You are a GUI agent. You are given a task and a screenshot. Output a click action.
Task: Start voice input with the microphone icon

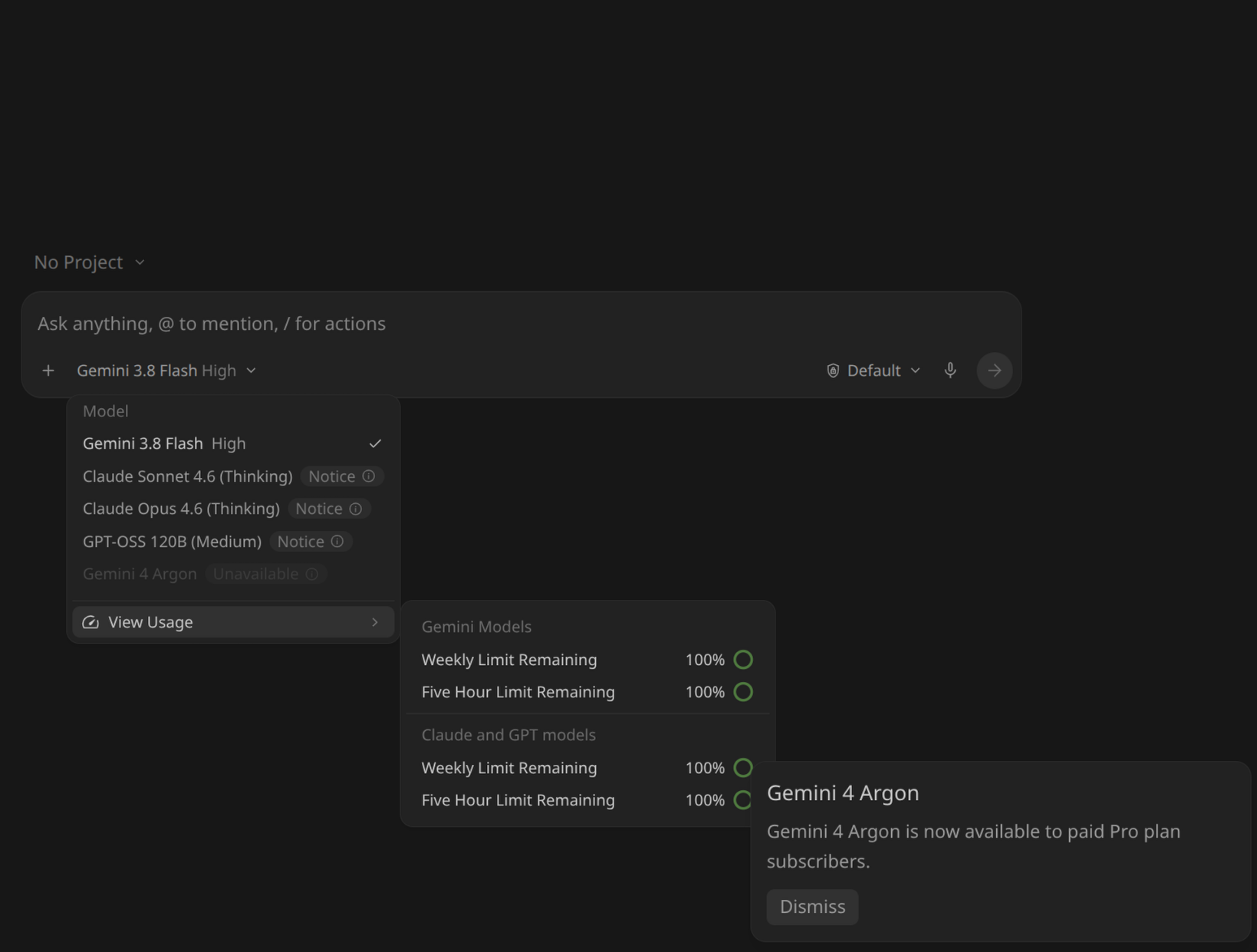click(950, 371)
